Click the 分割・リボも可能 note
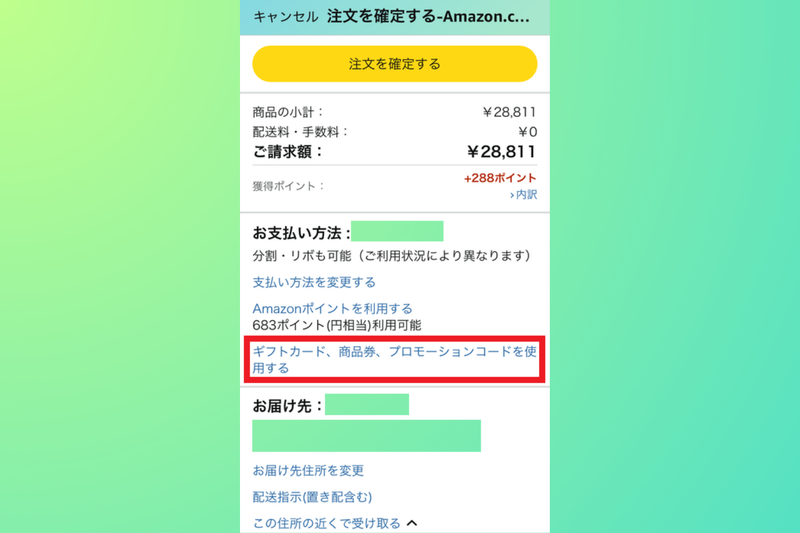800x533 pixels. [390, 256]
